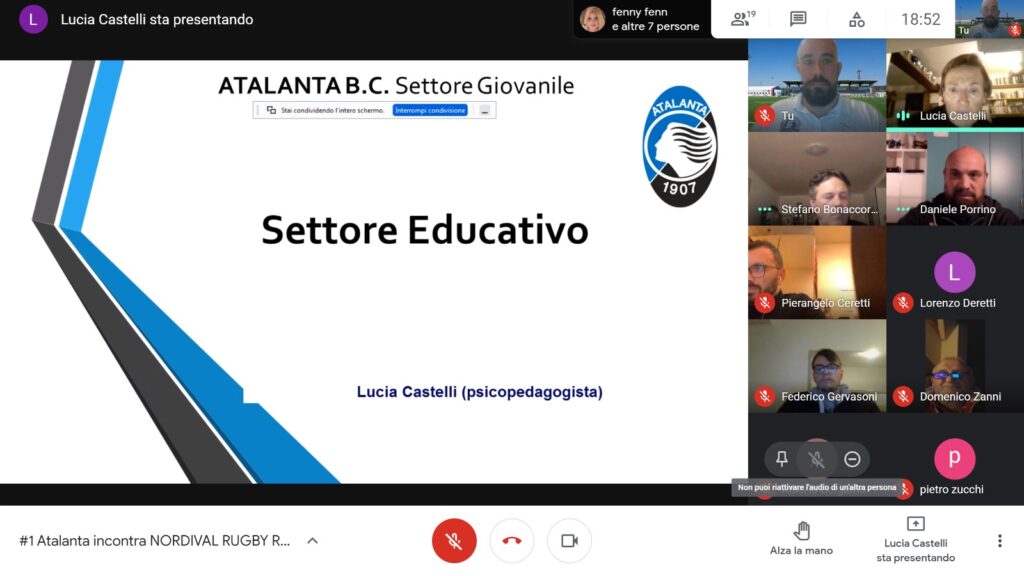Viewport: 1024px width, 576px height.
Task: Click the 'Lucia Castelli sta presentando' header text
Action: [157, 20]
